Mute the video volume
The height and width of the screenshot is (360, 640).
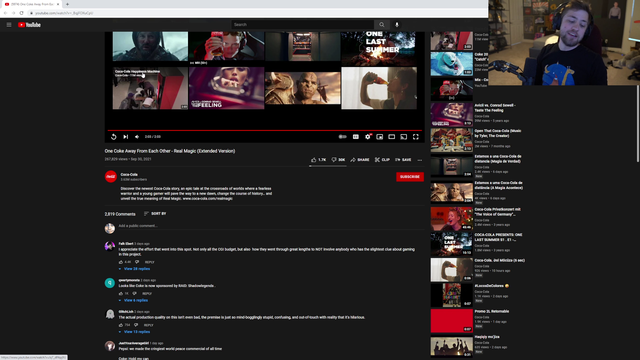[x=137, y=137]
